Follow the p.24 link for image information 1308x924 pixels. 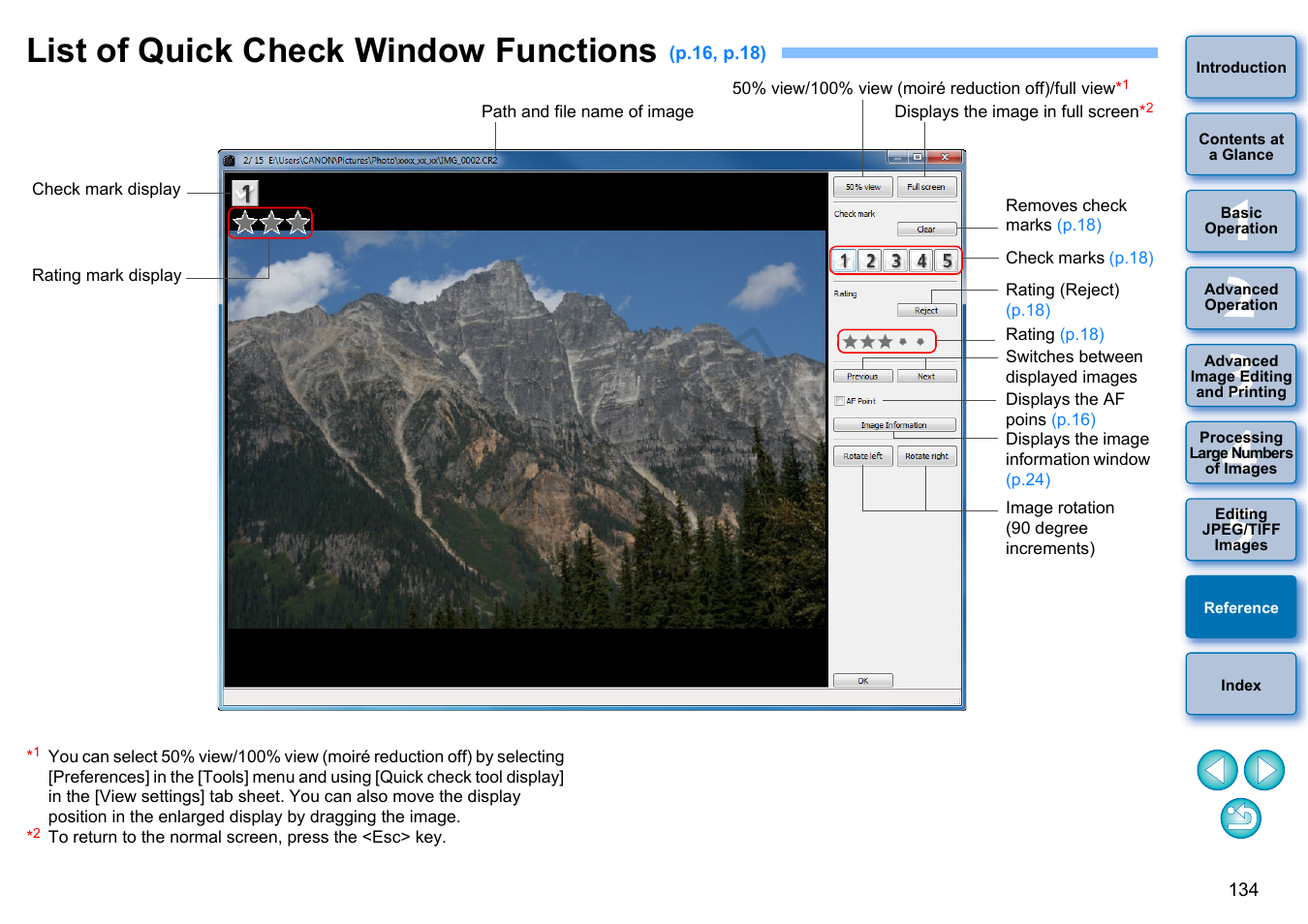click(1028, 480)
